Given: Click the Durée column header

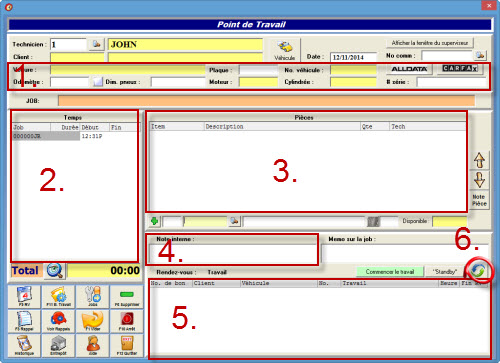Looking at the screenshot, I should tap(66, 127).
